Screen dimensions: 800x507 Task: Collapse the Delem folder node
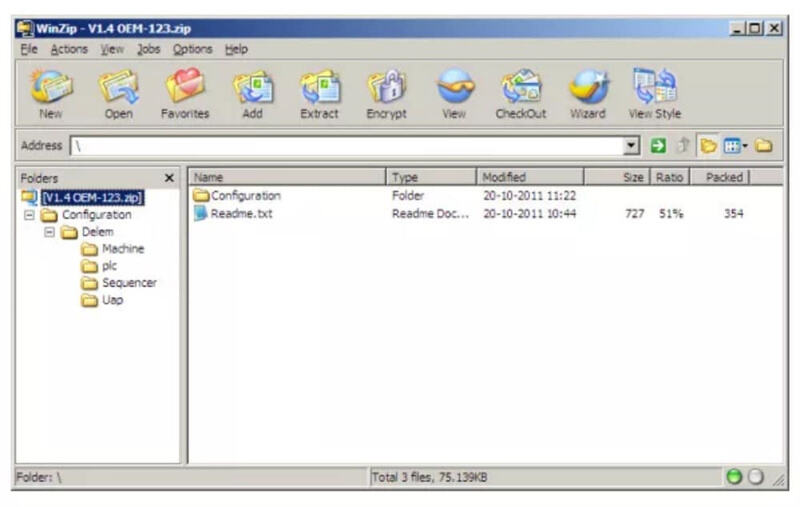tap(48, 232)
